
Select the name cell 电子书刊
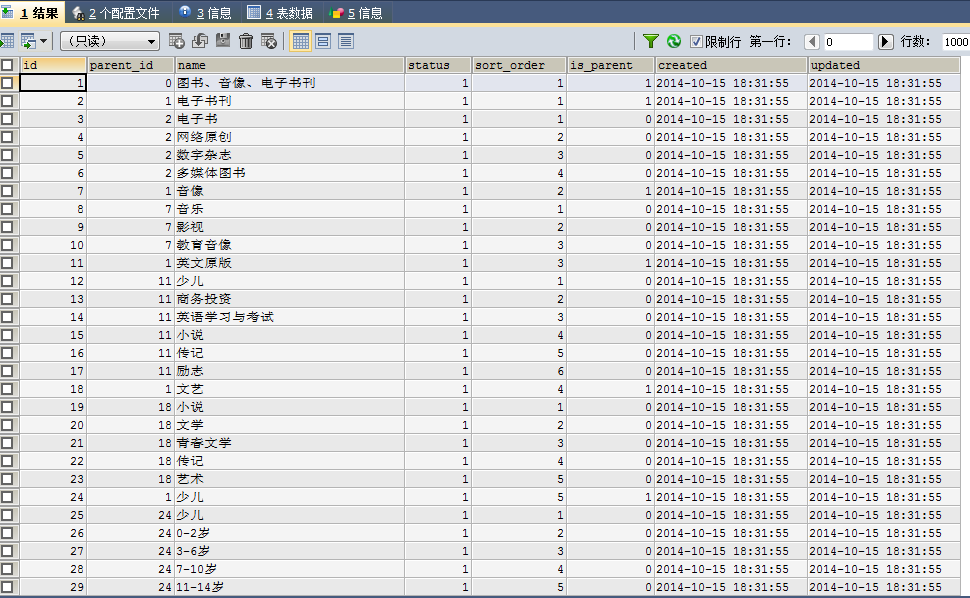(x=290, y=101)
